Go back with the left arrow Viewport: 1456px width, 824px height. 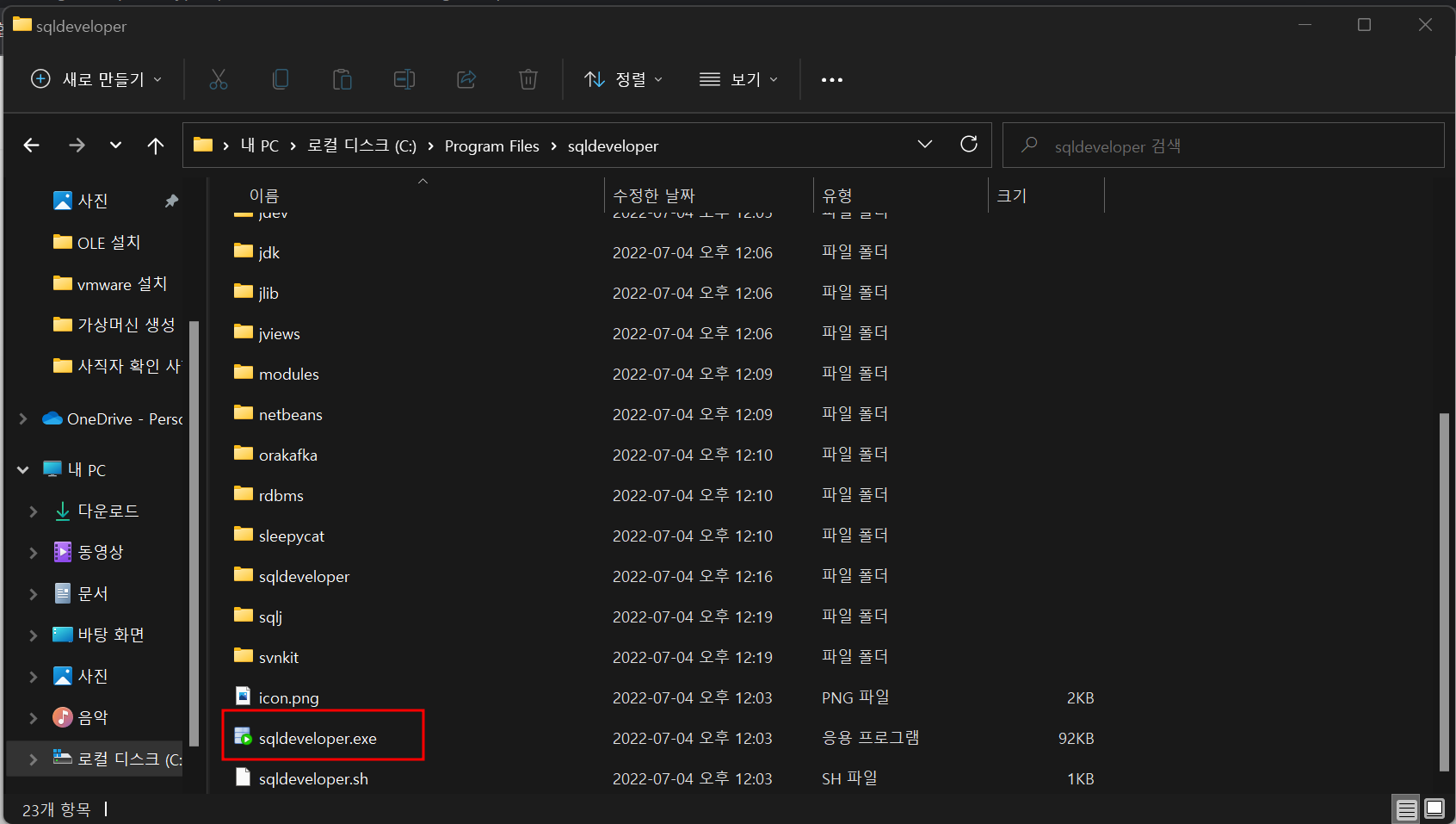32,146
